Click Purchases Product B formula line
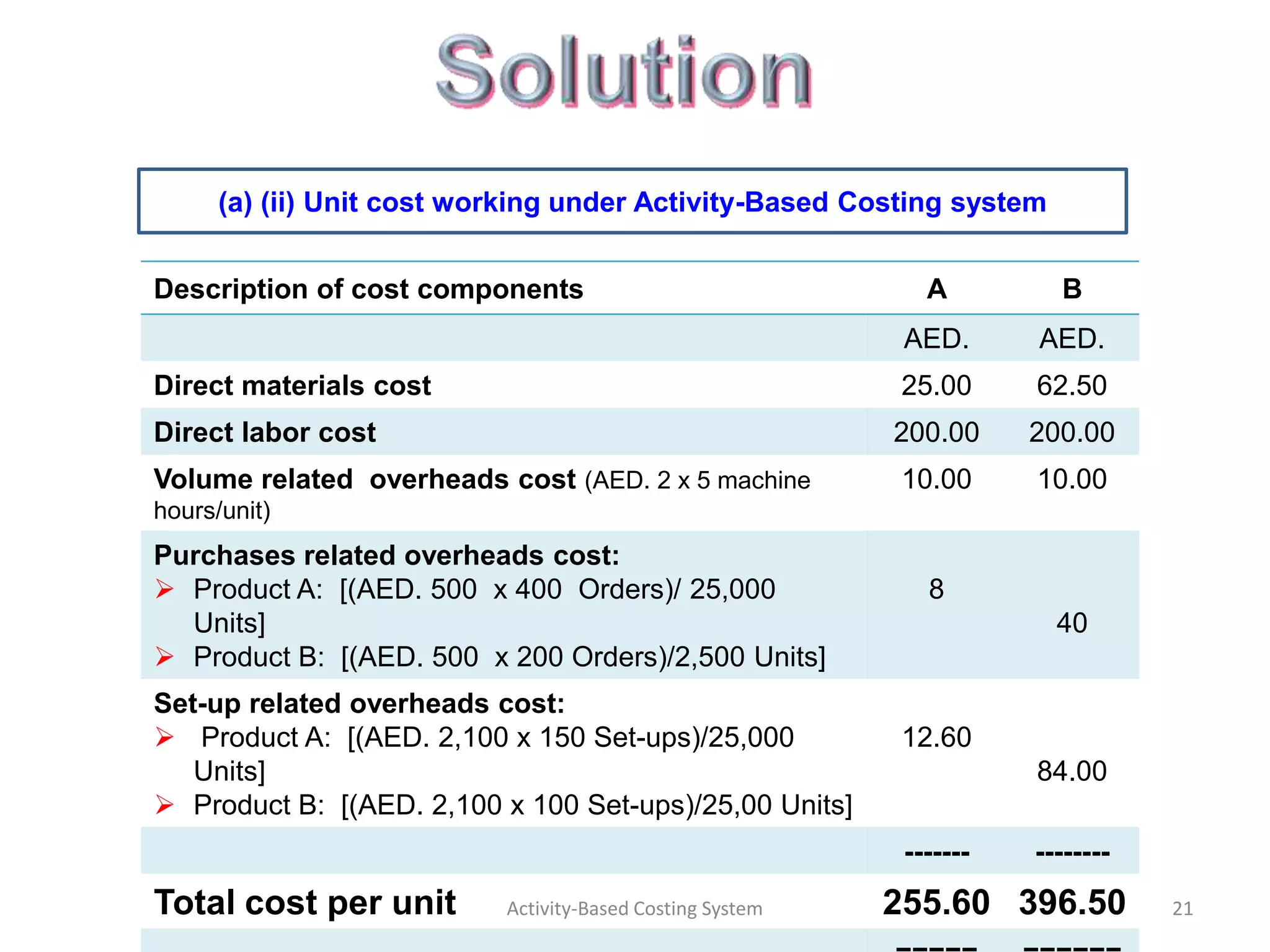Viewport: 1270px width, 952px height. (510, 657)
